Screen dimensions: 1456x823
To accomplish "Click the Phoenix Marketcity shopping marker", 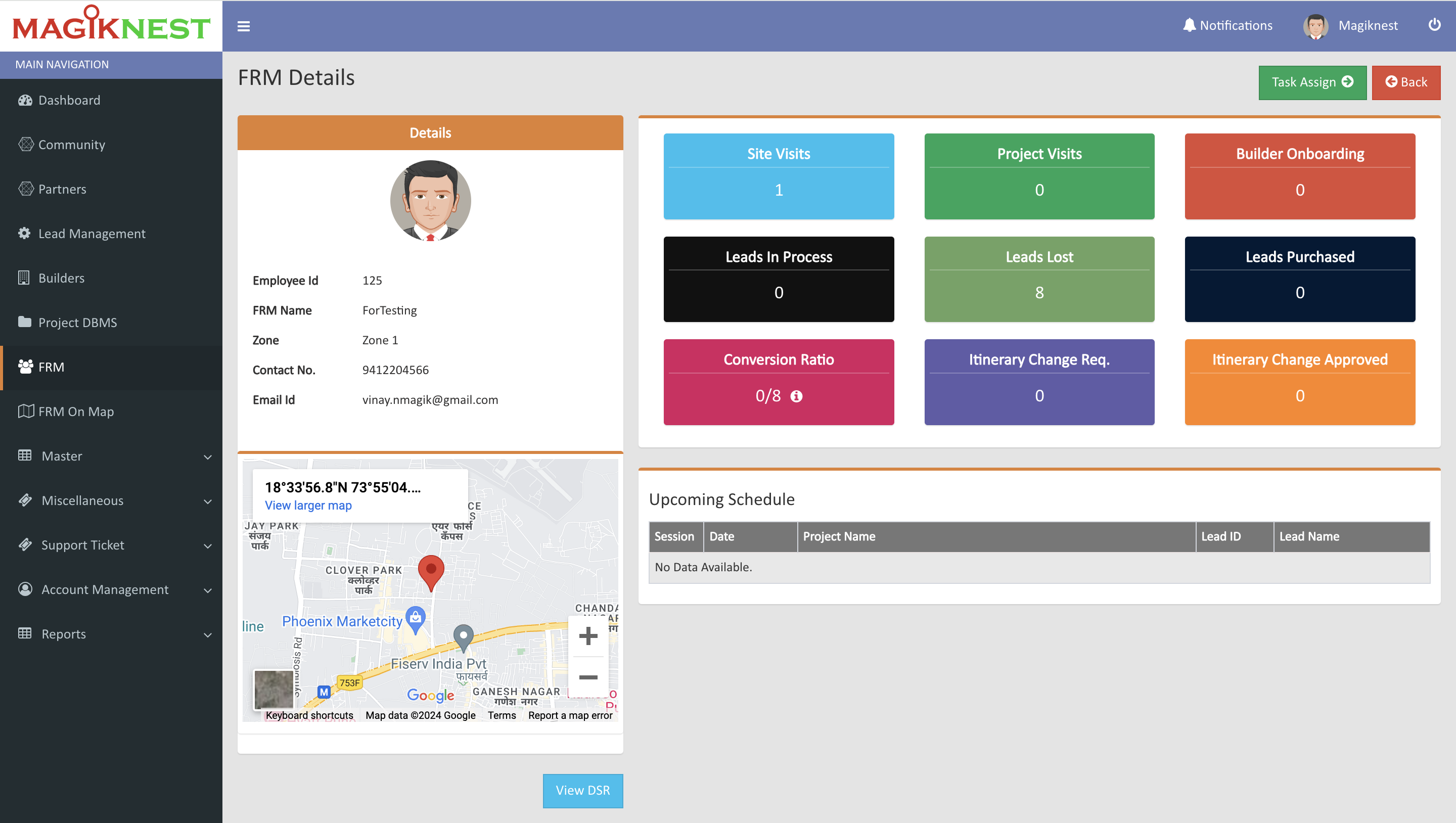I will point(416,619).
